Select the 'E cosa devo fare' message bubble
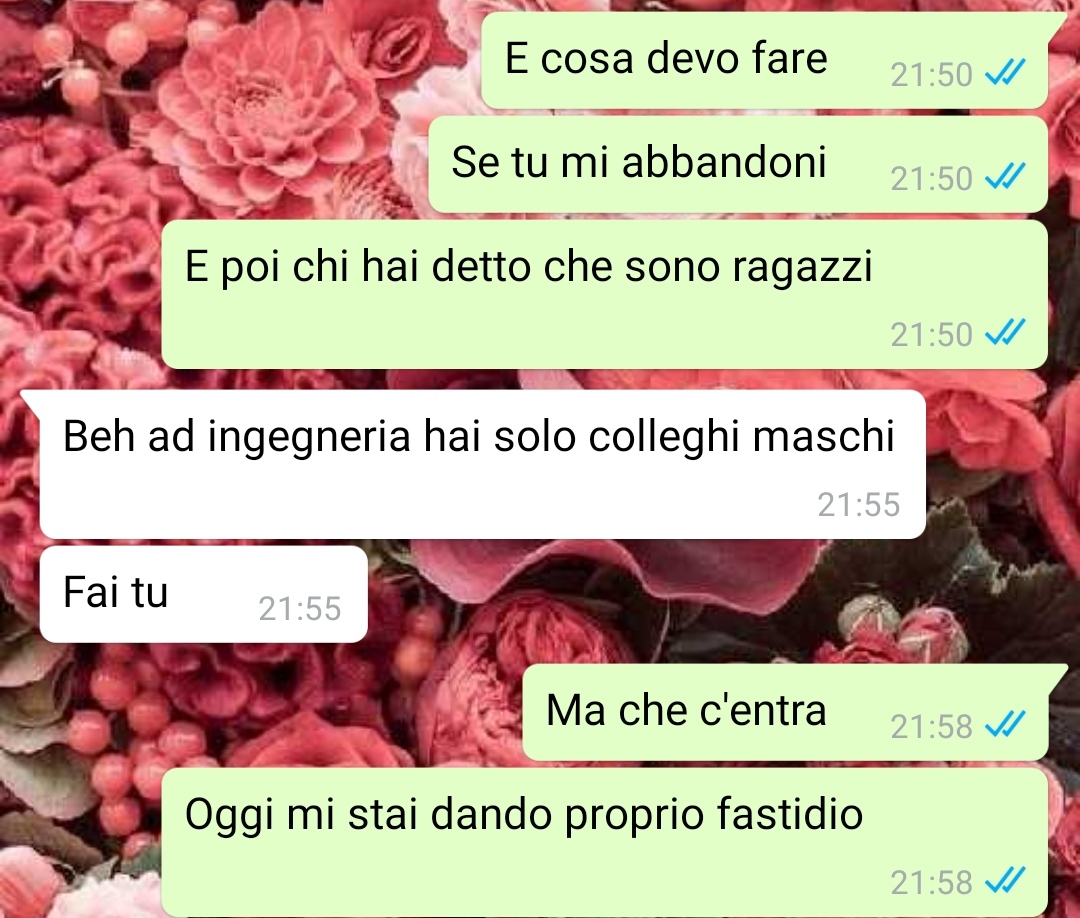 [765, 60]
